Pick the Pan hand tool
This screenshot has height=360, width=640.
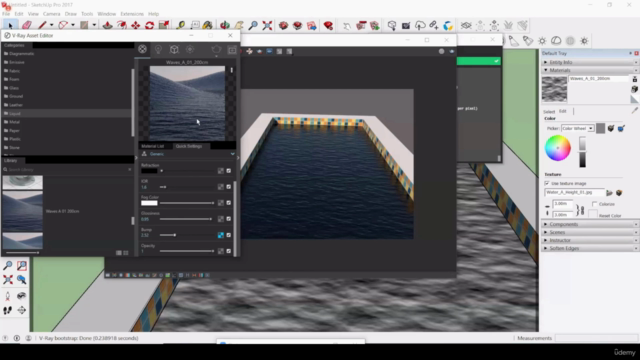tap(239, 25)
